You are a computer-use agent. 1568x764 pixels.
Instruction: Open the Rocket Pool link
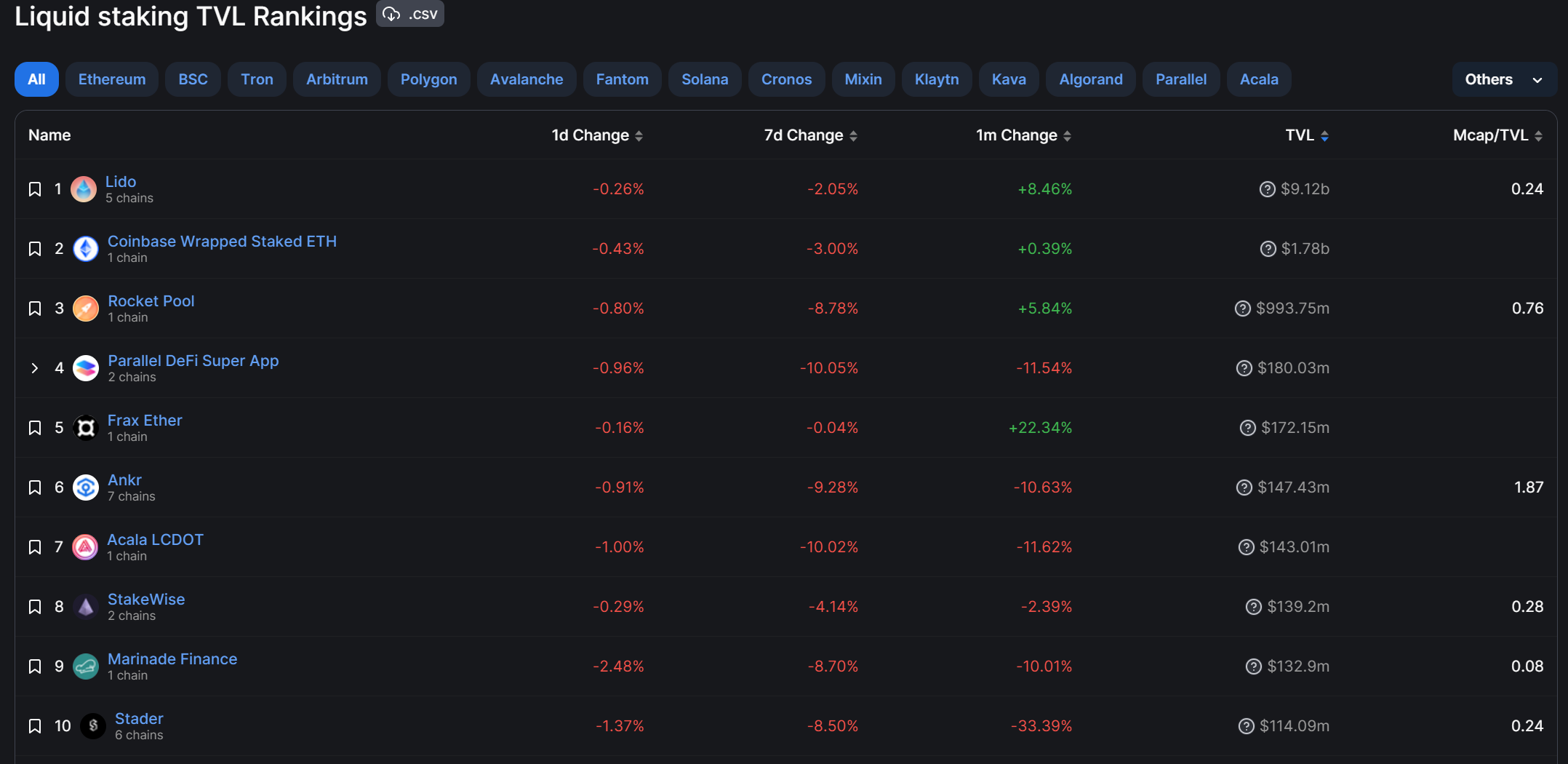tap(151, 301)
